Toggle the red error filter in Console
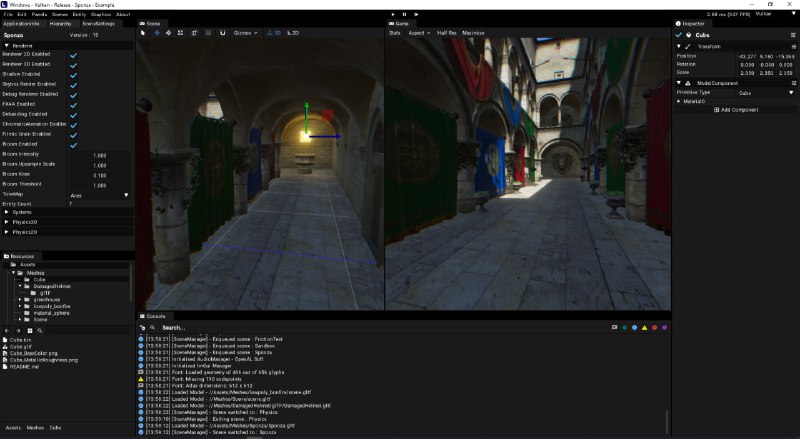This screenshot has height=439, width=800. tap(655, 328)
